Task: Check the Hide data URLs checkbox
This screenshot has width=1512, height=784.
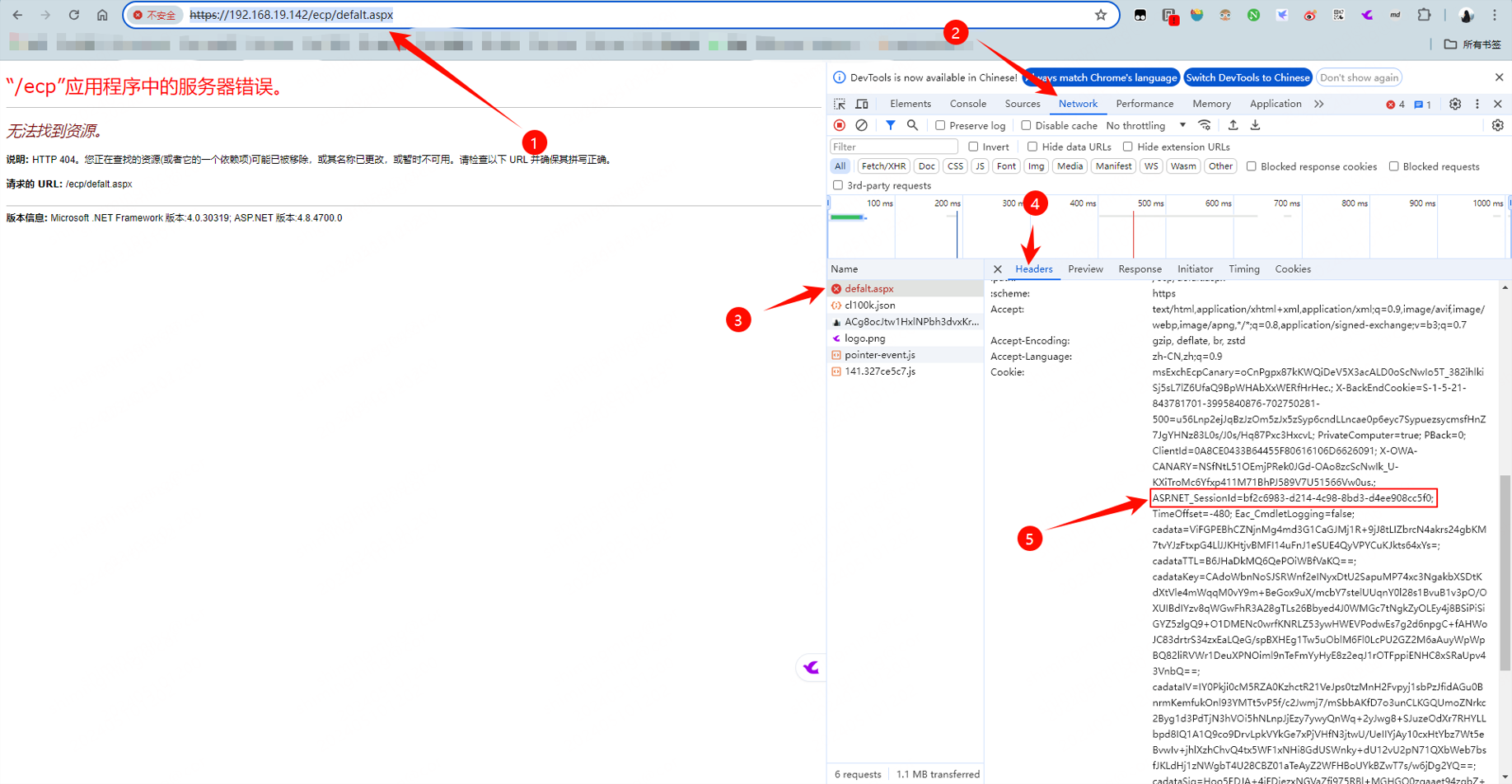Action: point(1032,147)
